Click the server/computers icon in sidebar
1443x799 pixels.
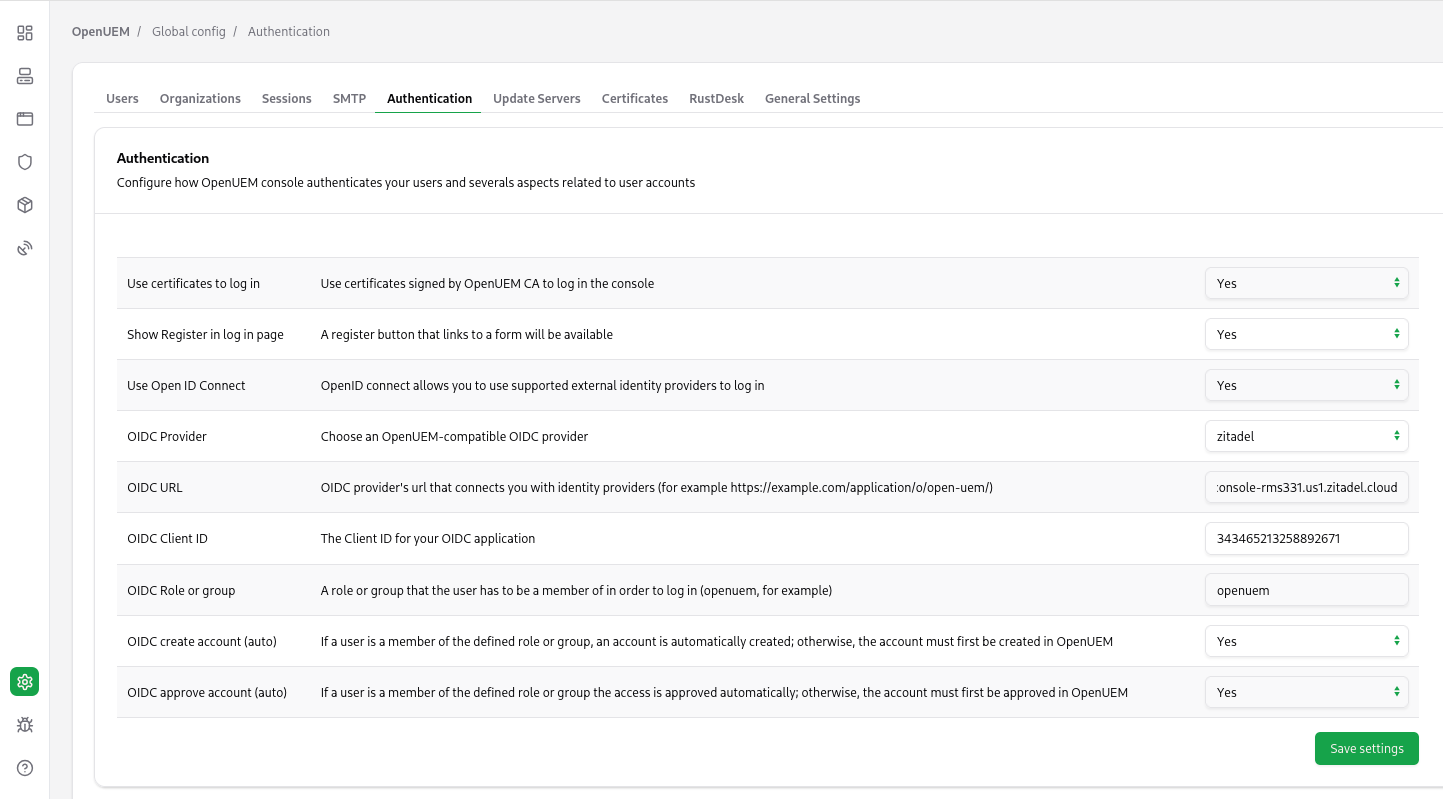25,76
